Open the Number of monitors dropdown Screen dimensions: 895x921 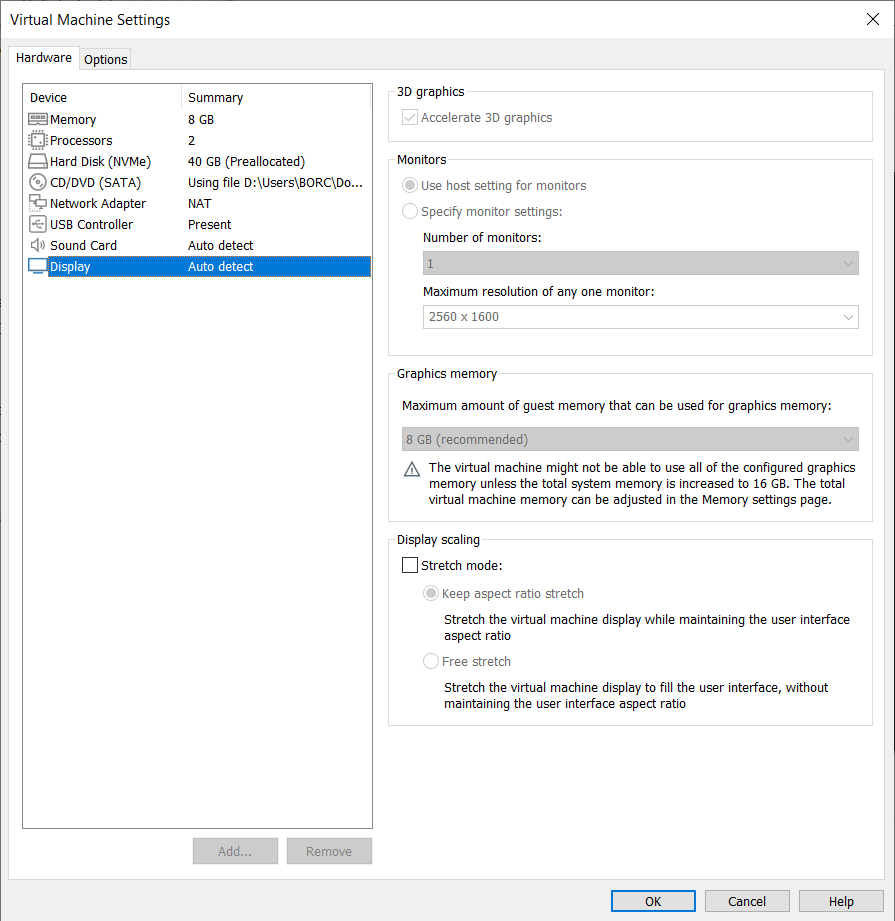(850, 262)
